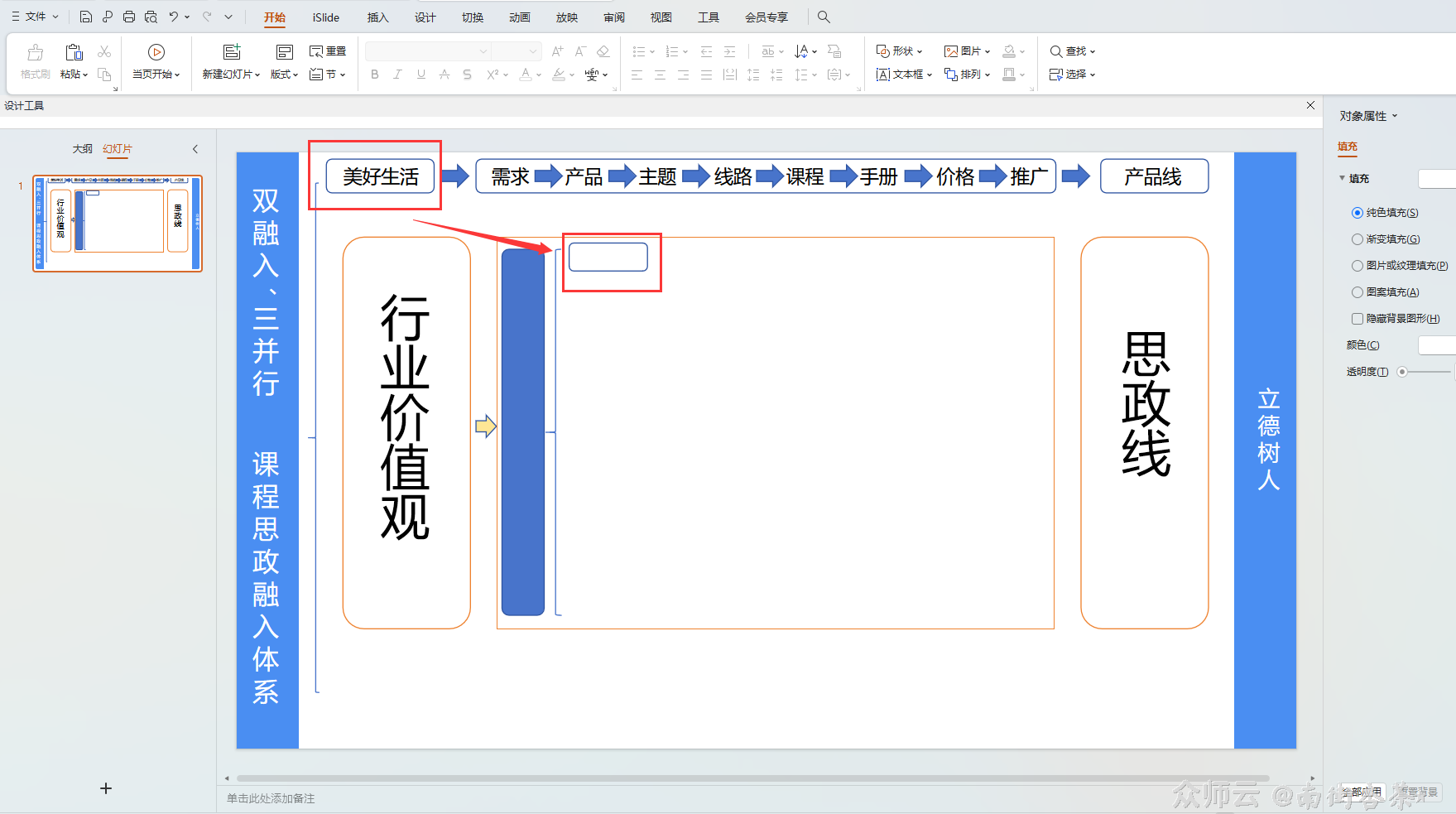Image resolution: width=1456 pixels, height=814 pixels.
Task: Switch to the 大纲 outline view
Action: coord(83,148)
